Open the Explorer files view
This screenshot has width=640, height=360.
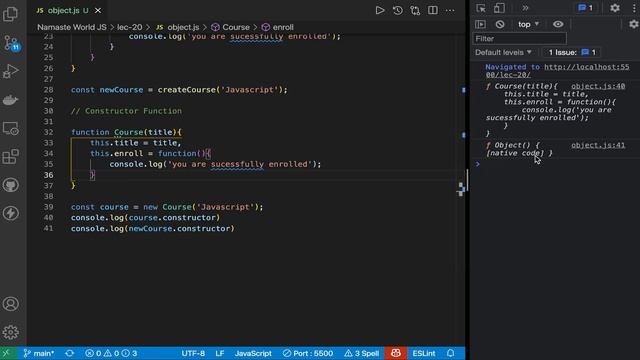pyautogui.click(x=11, y=14)
